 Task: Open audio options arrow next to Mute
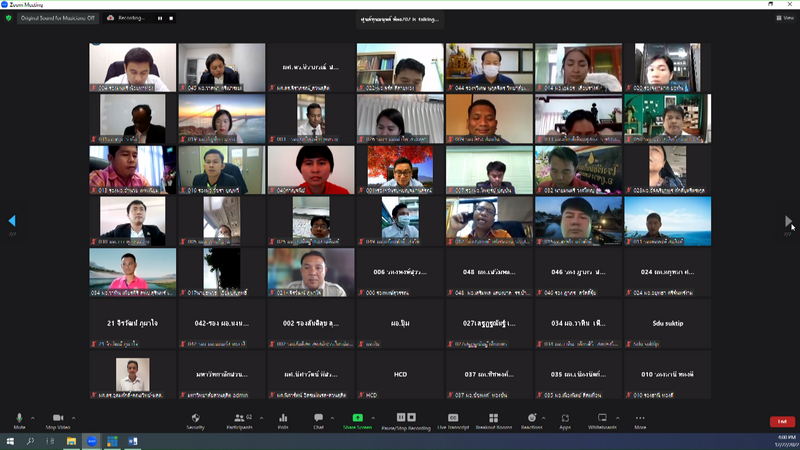[33, 418]
